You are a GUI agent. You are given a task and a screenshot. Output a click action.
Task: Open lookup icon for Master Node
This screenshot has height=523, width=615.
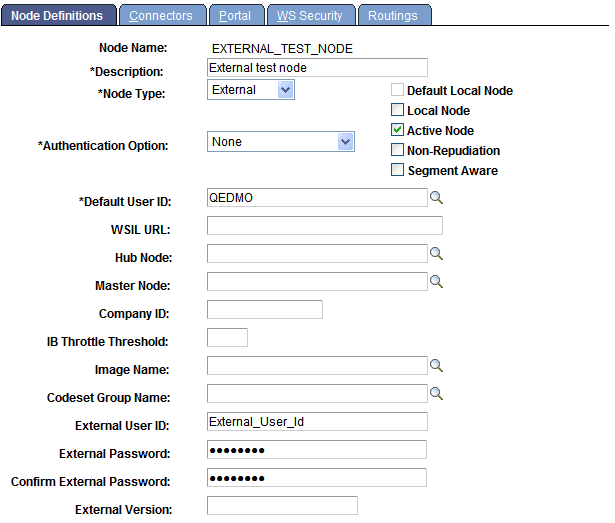pos(436,282)
